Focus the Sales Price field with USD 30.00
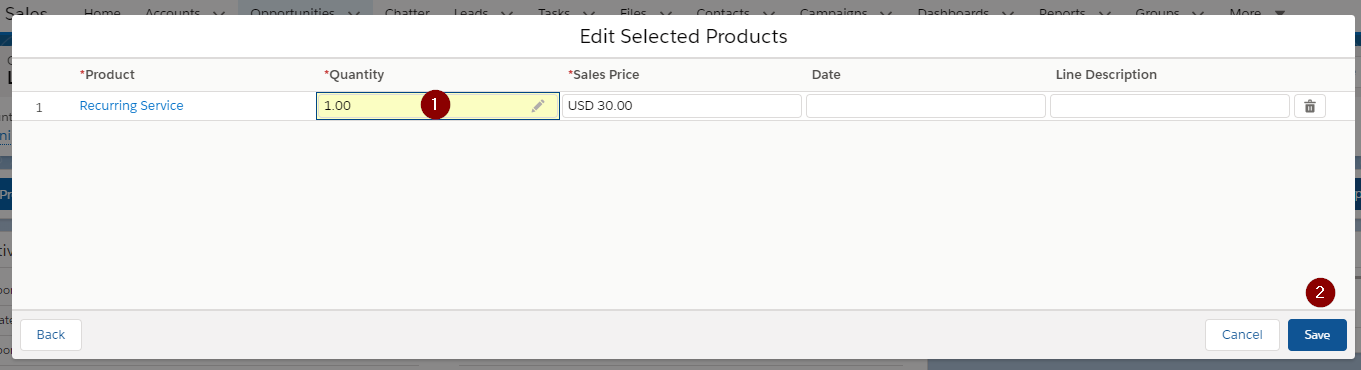The image size is (1361, 370). click(x=682, y=106)
